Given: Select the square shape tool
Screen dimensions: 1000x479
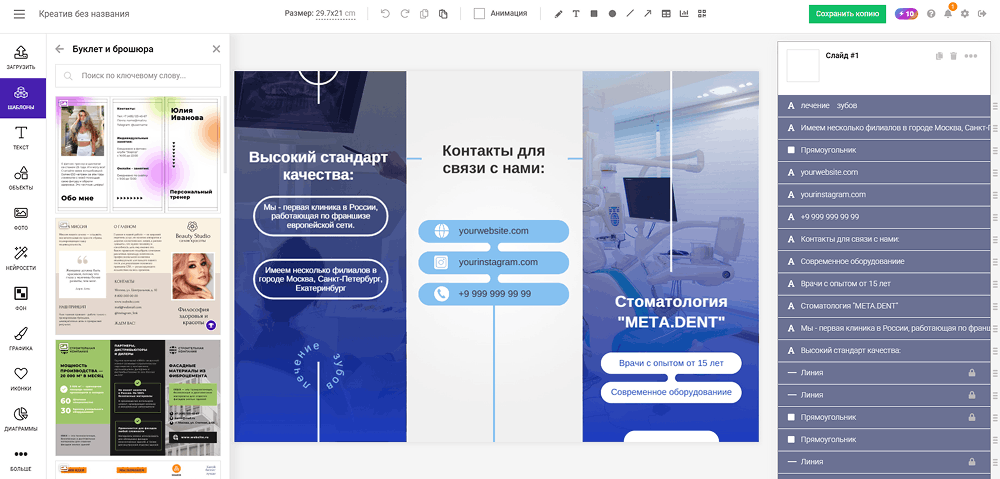Looking at the screenshot, I should [x=594, y=13].
